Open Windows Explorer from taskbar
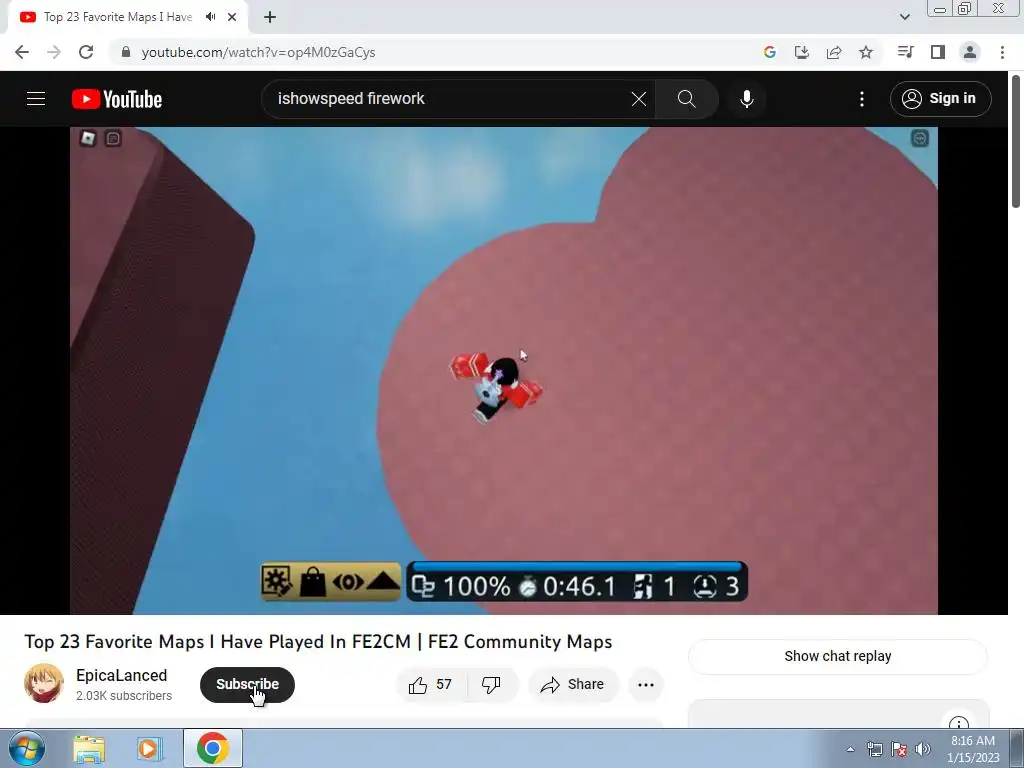 point(89,748)
